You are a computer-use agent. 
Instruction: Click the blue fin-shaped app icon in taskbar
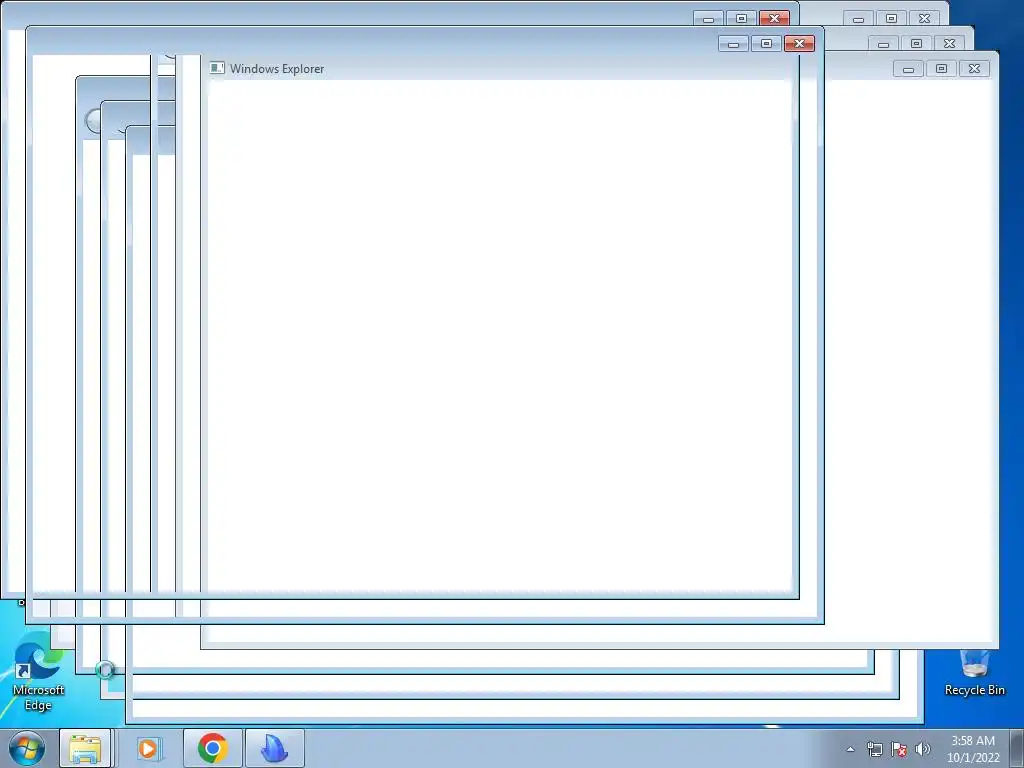coord(274,748)
